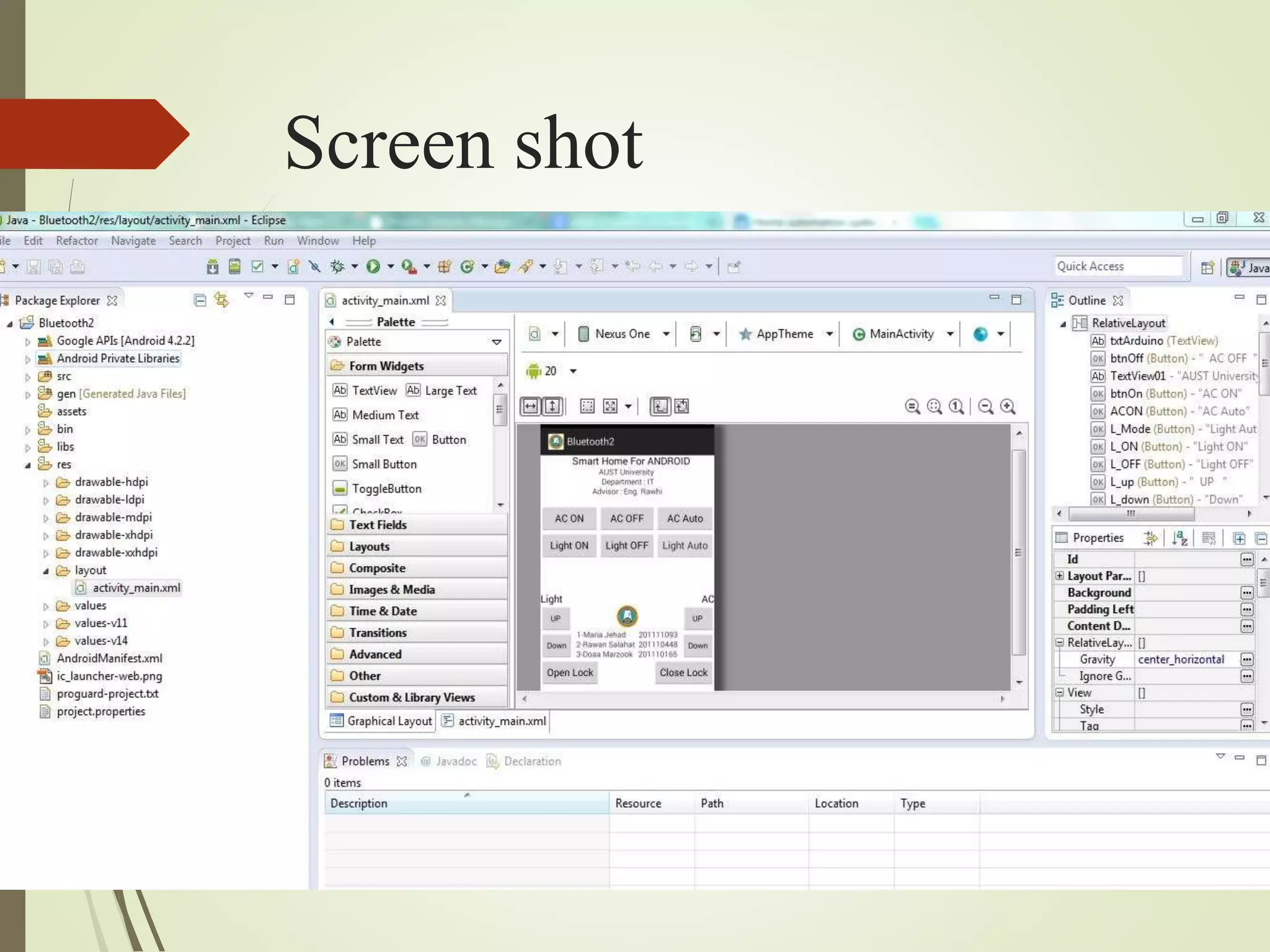The width and height of the screenshot is (1270, 952).
Task: Click the Open Perspective icon
Action: pyautogui.click(x=1207, y=267)
